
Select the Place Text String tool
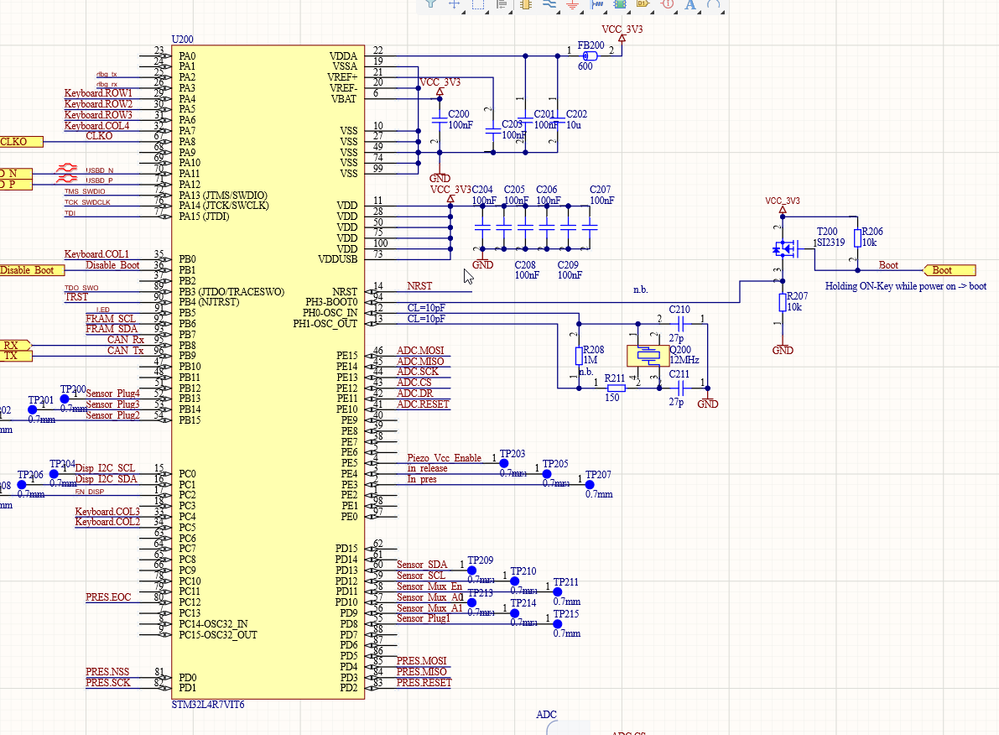point(690,4)
